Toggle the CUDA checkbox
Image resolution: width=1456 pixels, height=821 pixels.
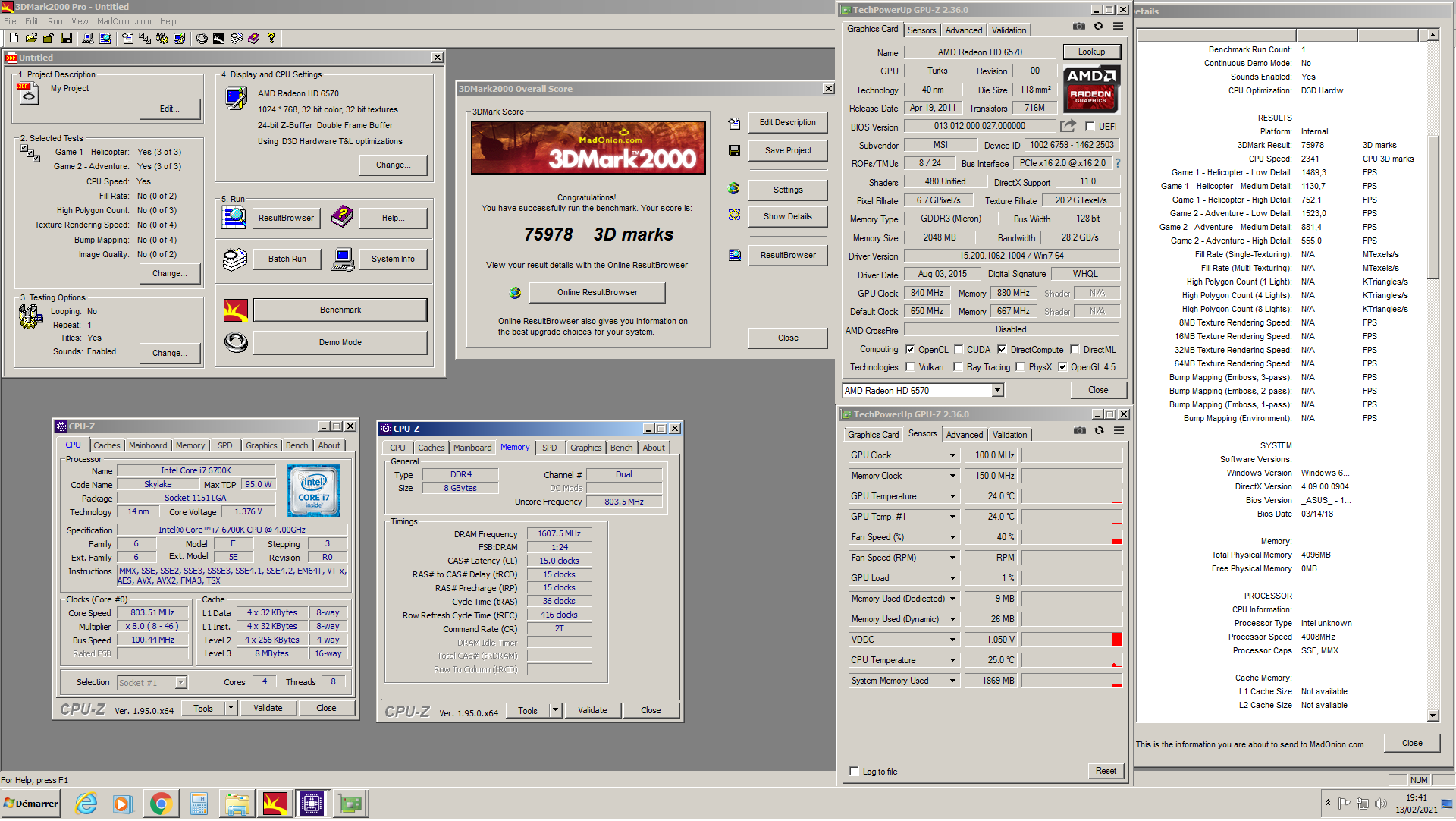tap(959, 350)
